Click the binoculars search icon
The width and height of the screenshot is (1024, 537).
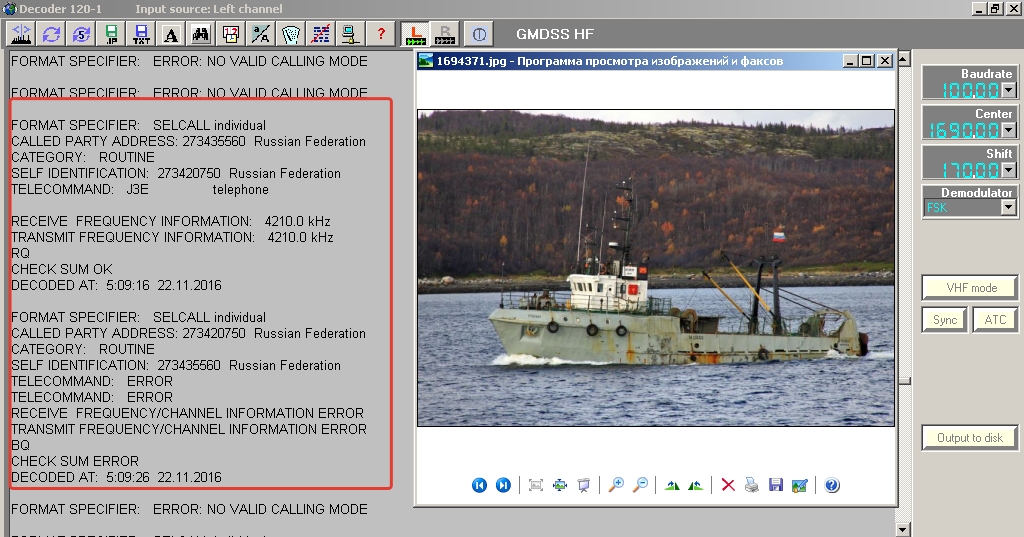[200, 34]
